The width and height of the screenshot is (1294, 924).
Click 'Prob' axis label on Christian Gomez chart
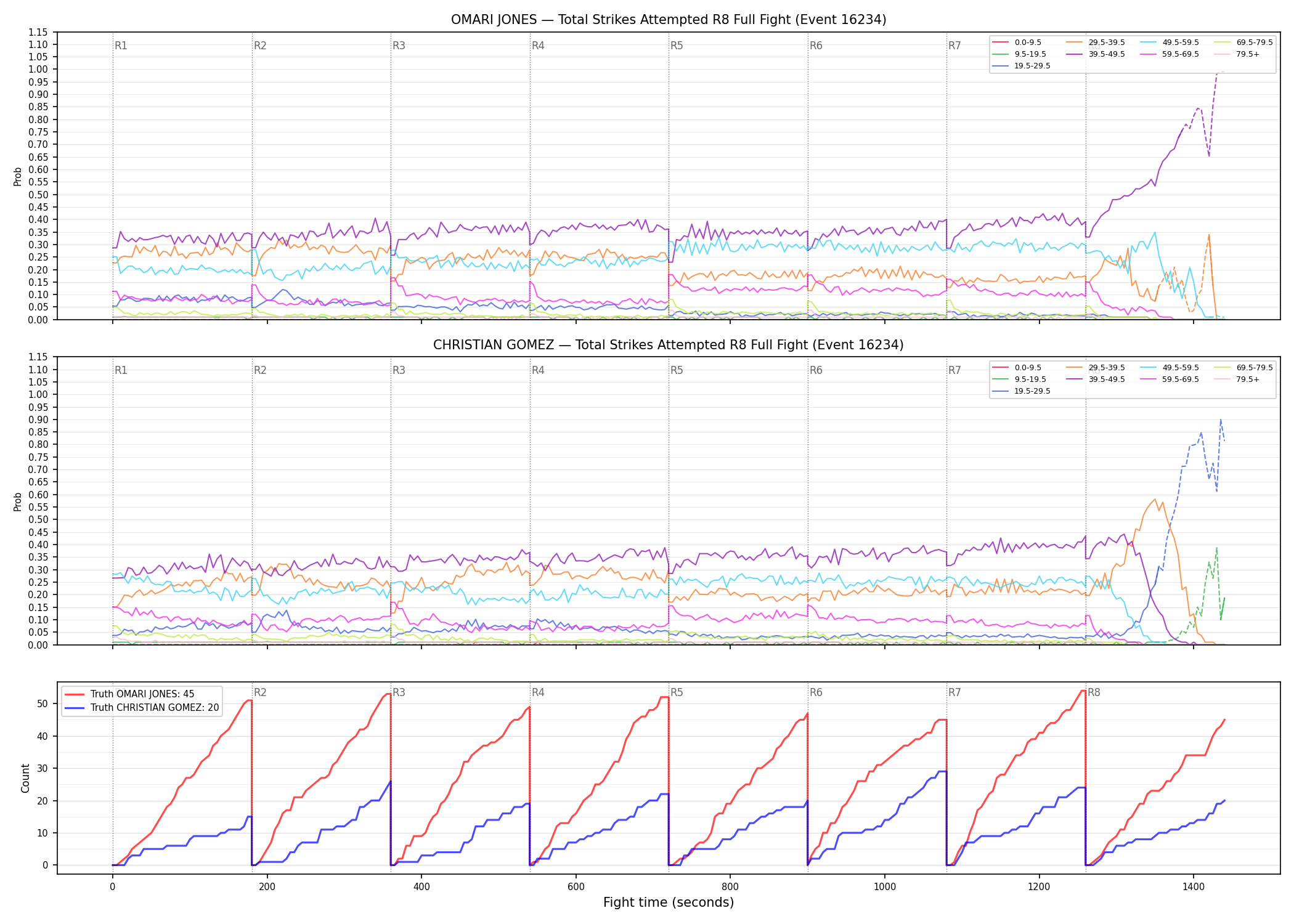[18, 501]
